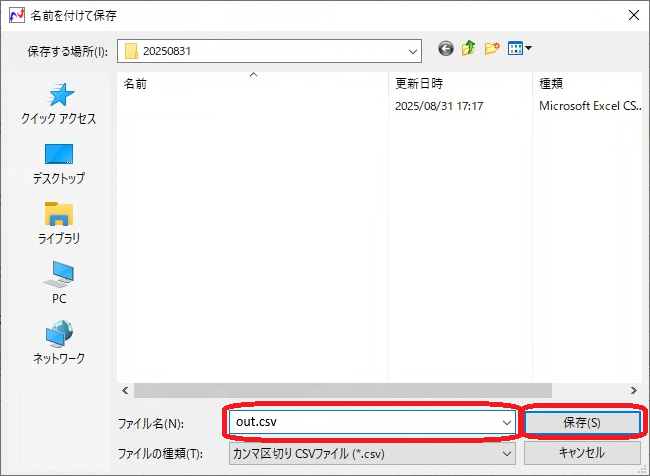Close the 名前を付けて保存 dialog
This screenshot has height=476, width=650.
coord(633,15)
